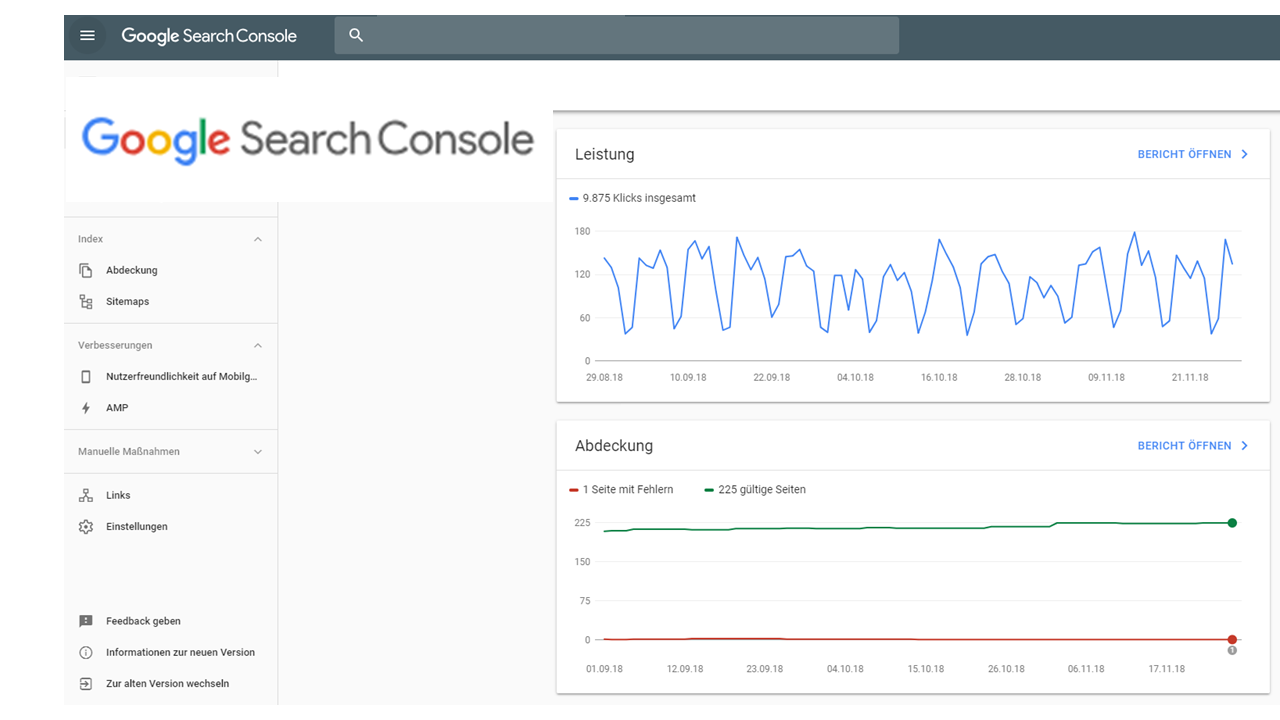Viewport: 1280px width, 720px height.
Task: Click the red endpoint marker on coverage chart
Action: pos(1232,640)
